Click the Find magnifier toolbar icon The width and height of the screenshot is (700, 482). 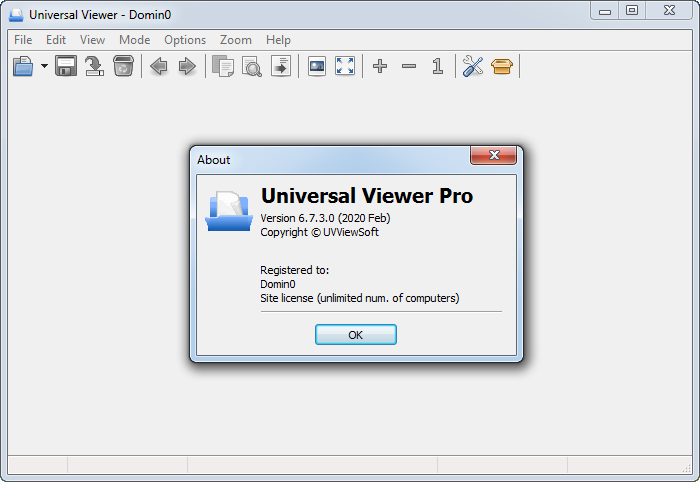tap(252, 66)
